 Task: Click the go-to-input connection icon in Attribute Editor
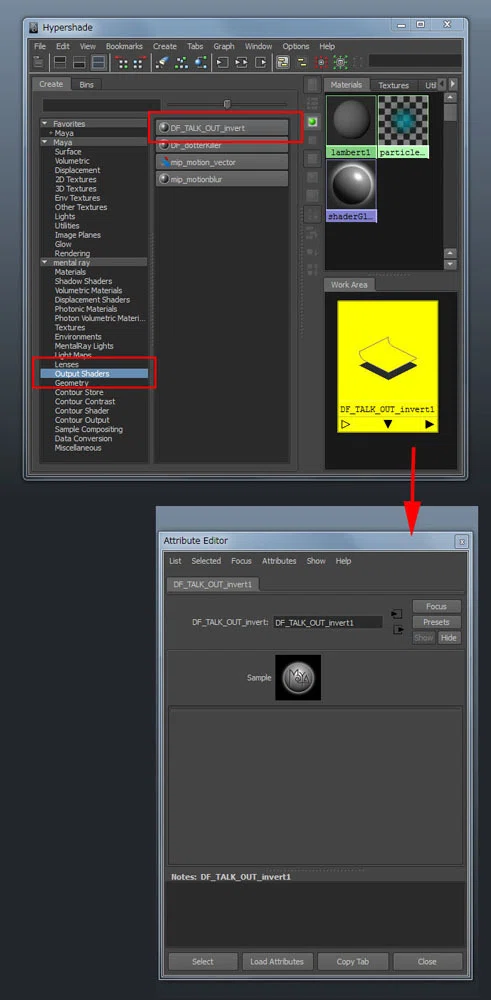point(397,614)
